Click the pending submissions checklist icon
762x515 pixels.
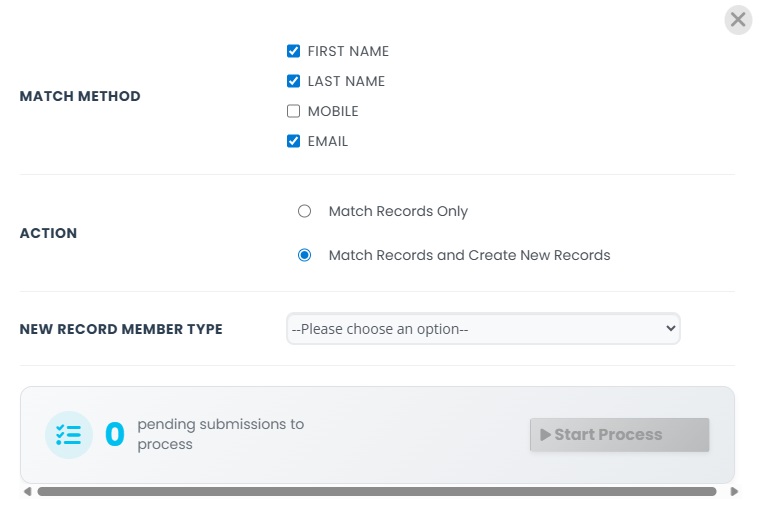[x=69, y=435]
